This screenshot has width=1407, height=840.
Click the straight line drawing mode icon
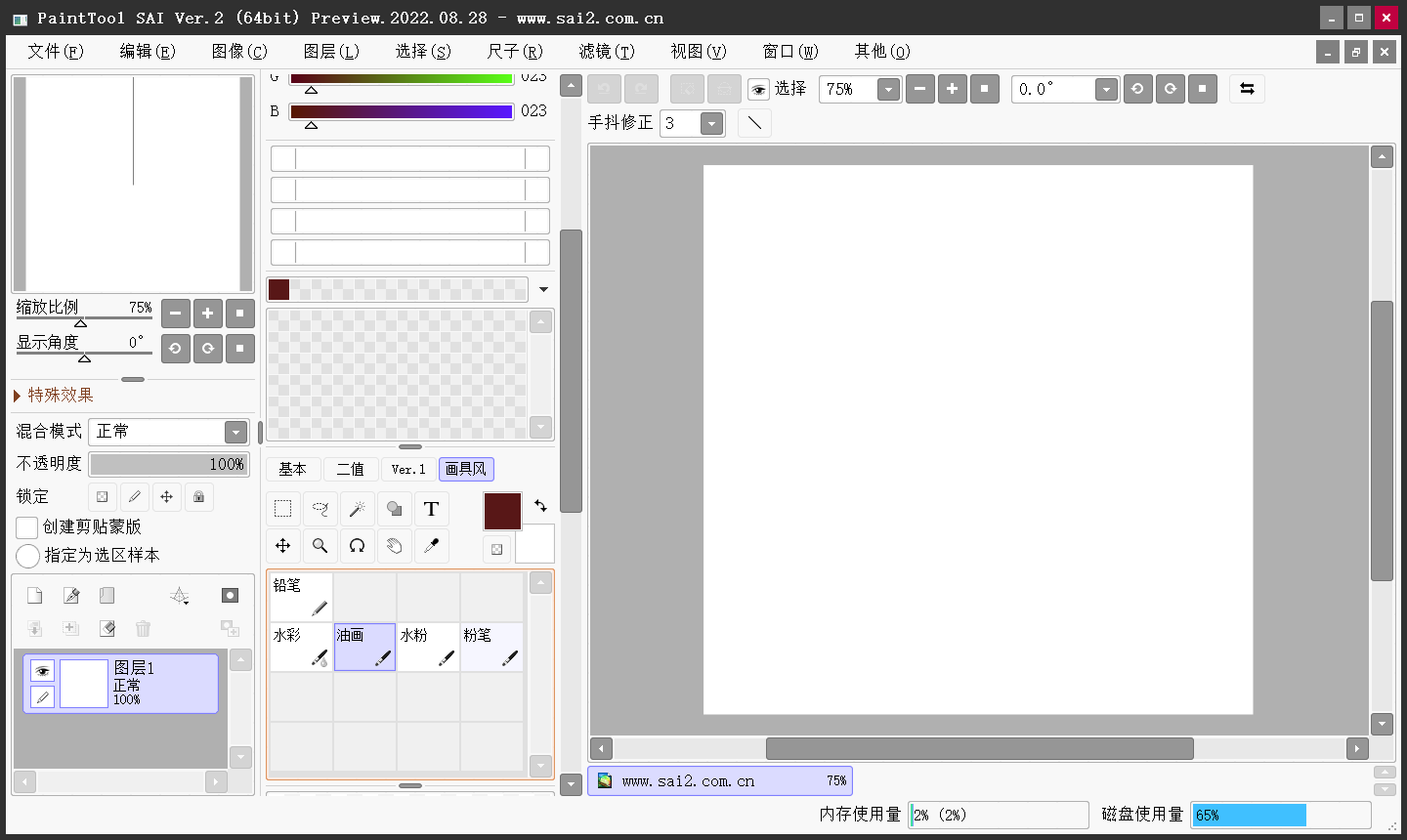(x=754, y=123)
